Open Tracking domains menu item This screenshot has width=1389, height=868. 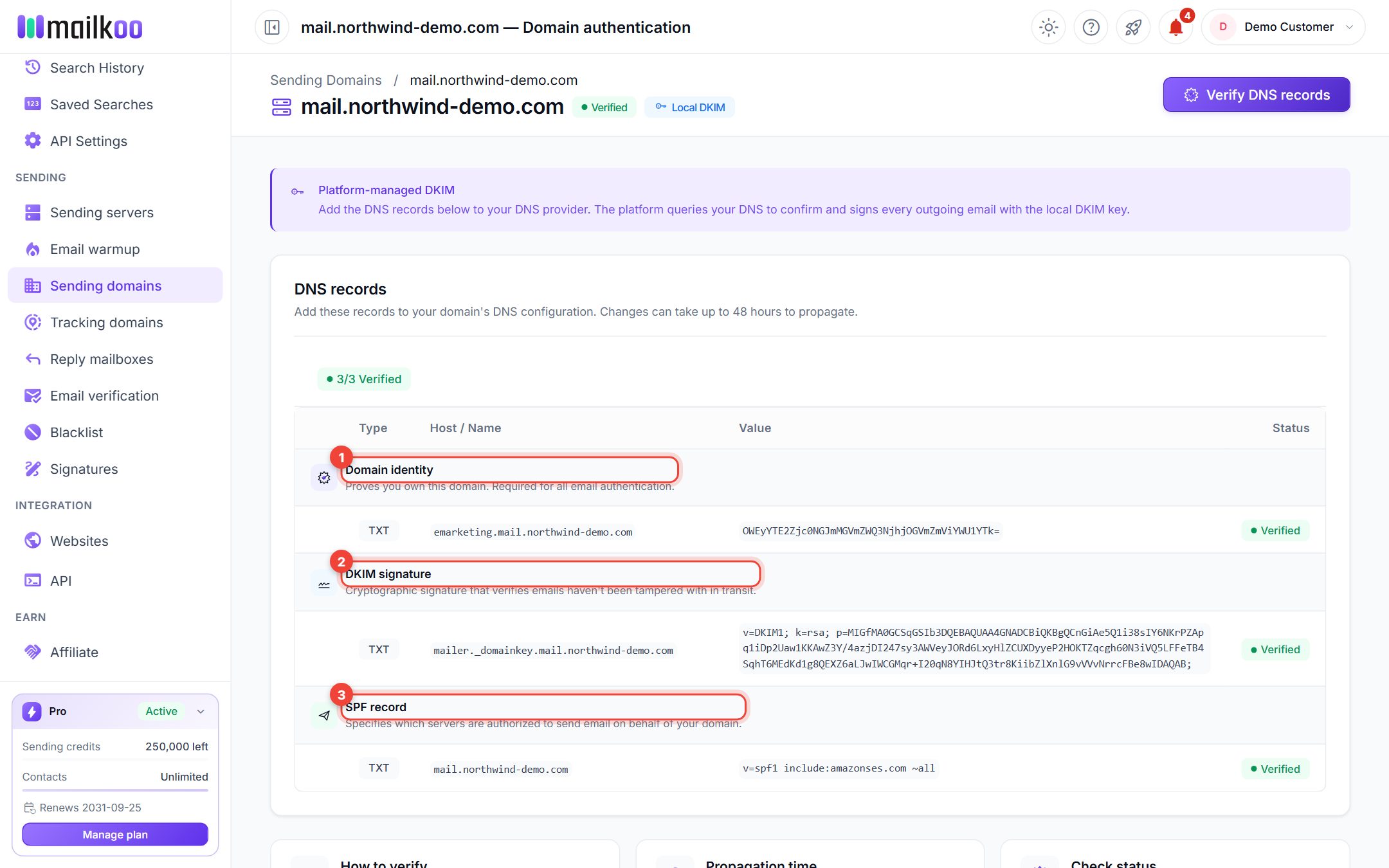pyautogui.click(x=115, y=322)
